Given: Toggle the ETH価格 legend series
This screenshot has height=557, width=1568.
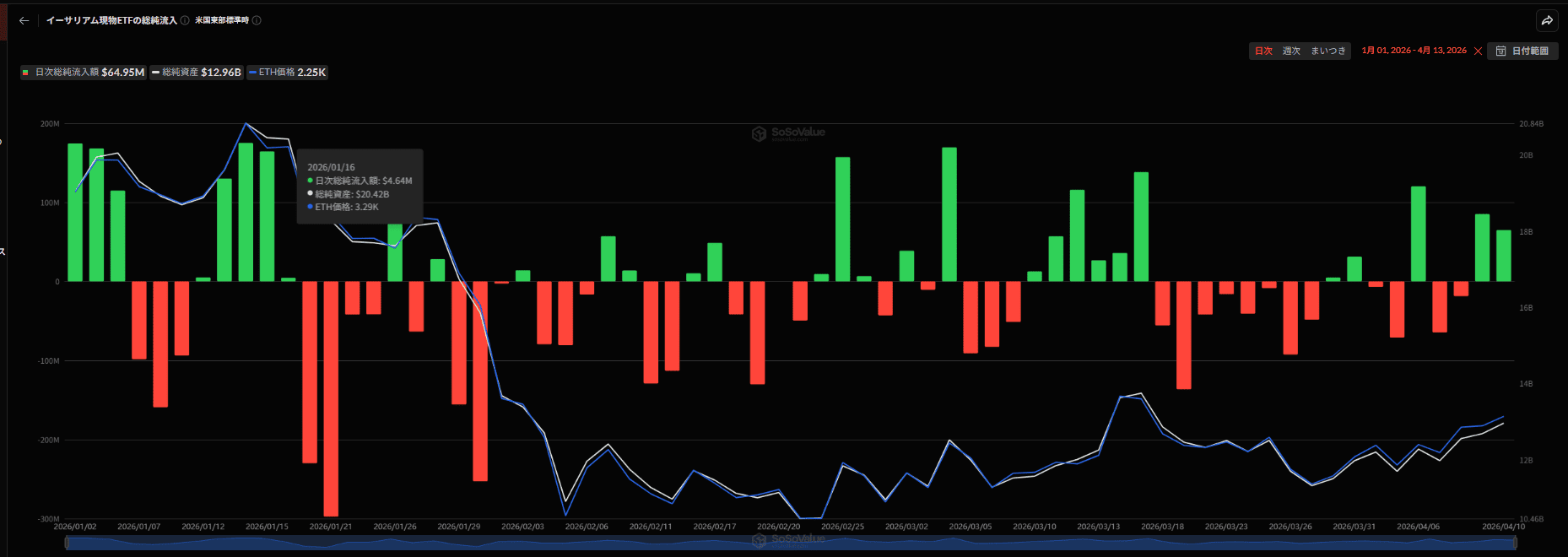Looking at the screenshot, I should click(x=287, y=73).
